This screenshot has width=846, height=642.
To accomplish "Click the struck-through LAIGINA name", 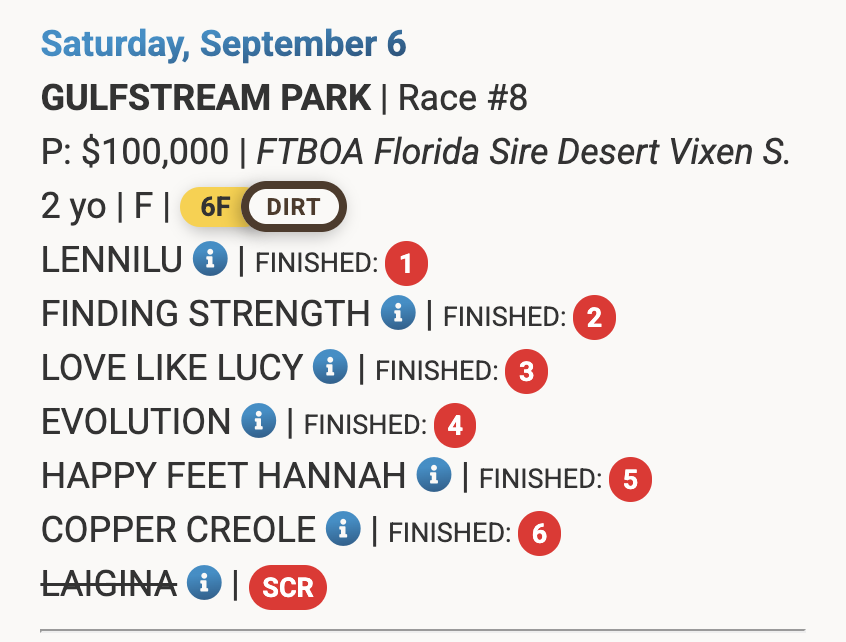I will point(109,583).
